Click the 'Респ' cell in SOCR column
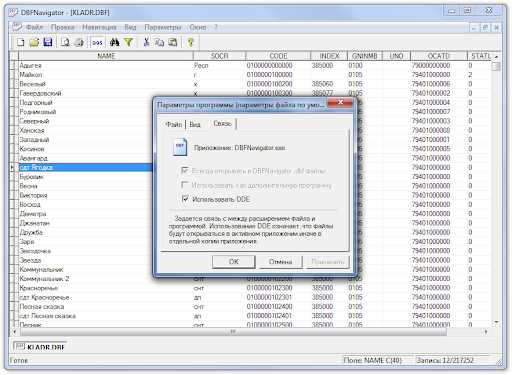The image size is (512, 375). click(219, 65)
